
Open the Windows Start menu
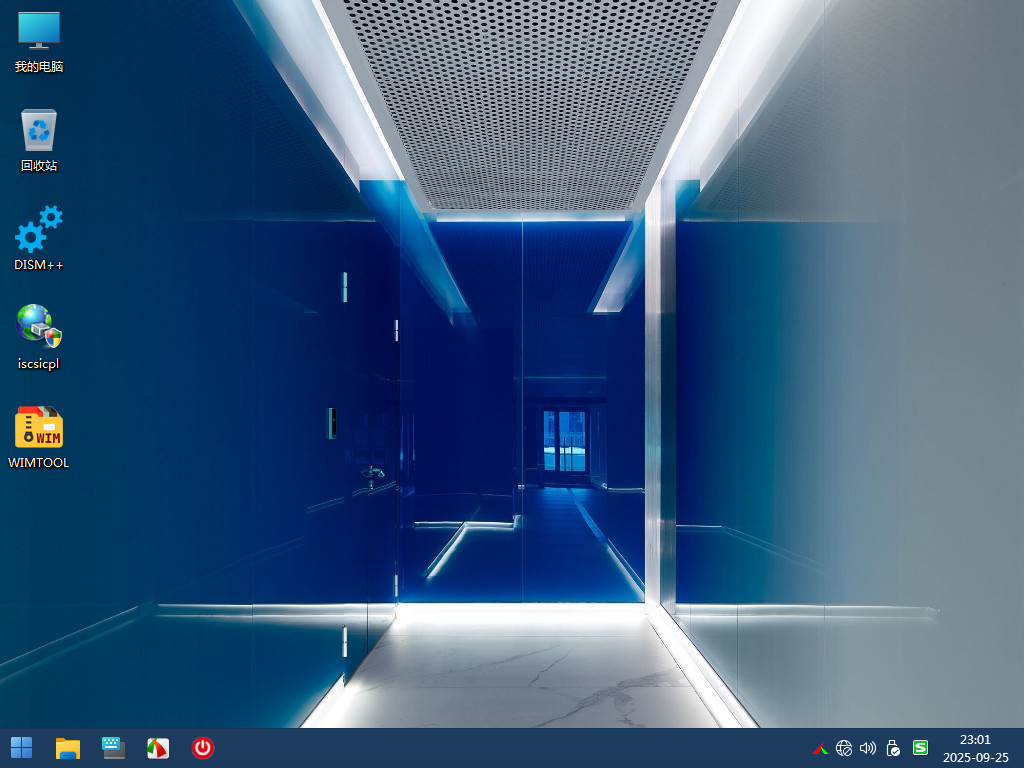(x=22, y=748)
